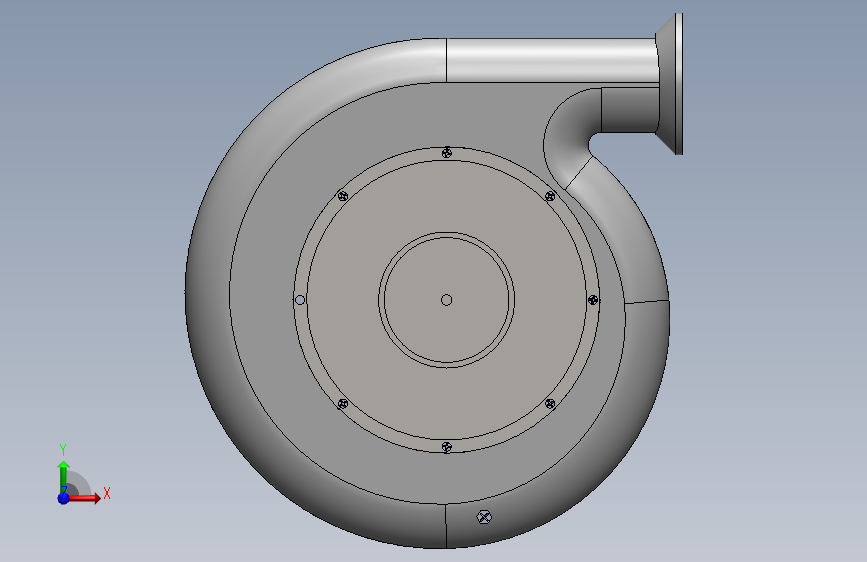Screen dimensions: 867x562
Task: Pick the small center hole of the blower cover
Action: tap(447, 300)
